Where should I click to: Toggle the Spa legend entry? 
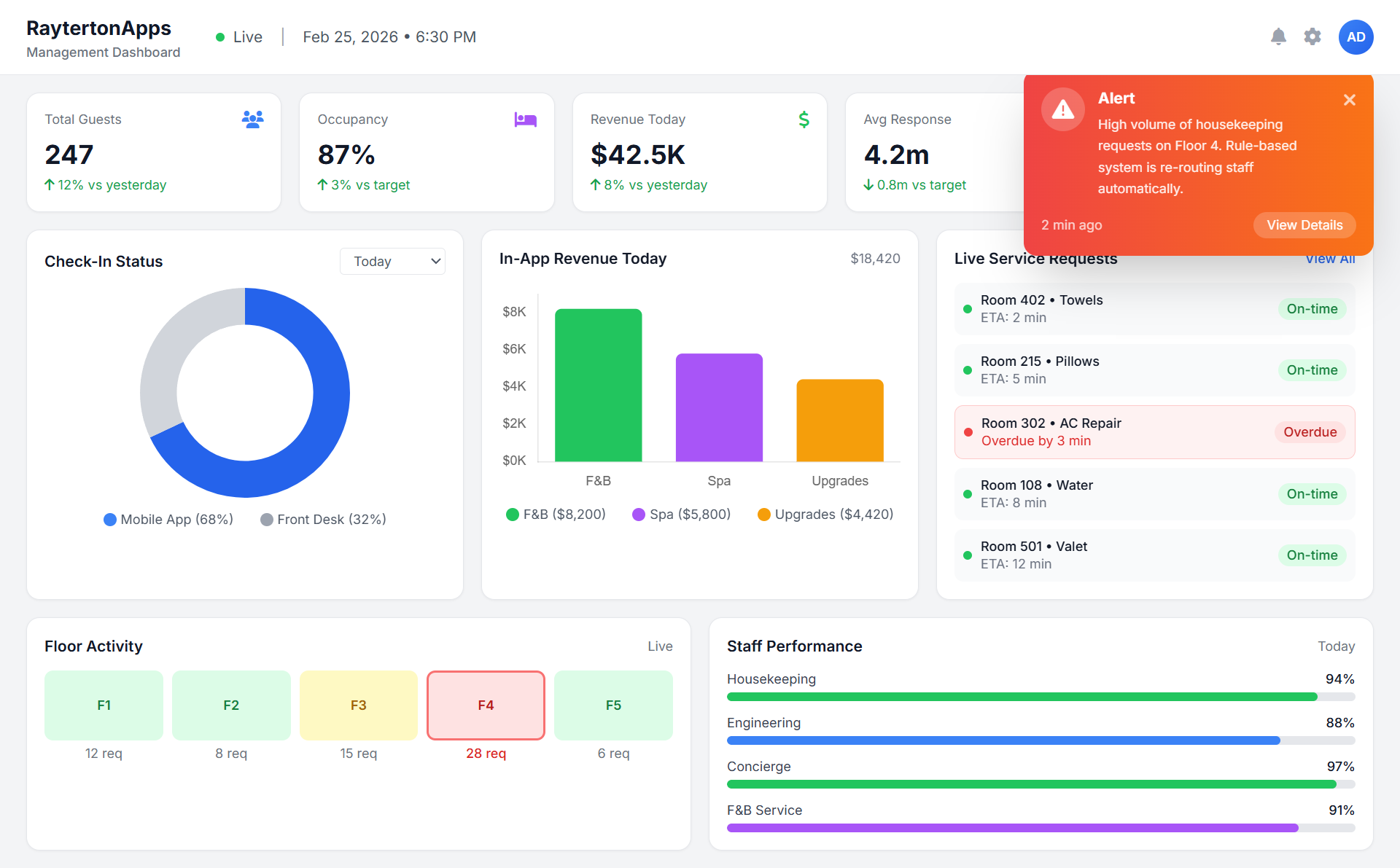point(681,515)
